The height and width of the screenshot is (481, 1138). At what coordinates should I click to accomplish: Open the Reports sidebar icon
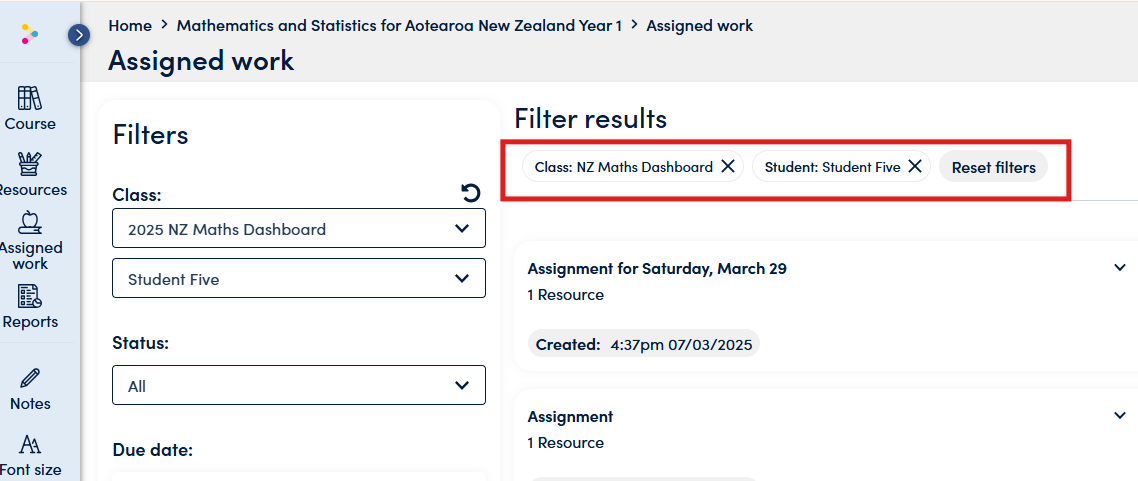(x=30, y=307)
